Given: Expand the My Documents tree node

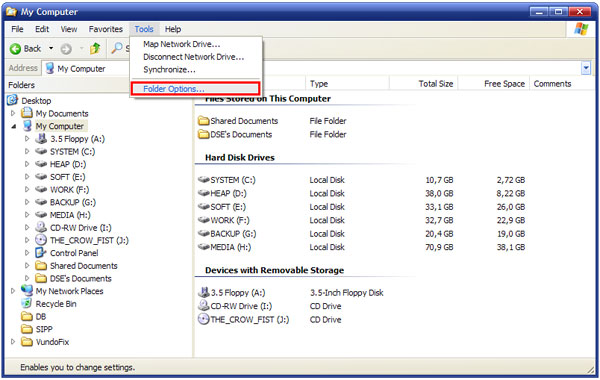Looking at the screenshot, I should (x=13, y=113).
